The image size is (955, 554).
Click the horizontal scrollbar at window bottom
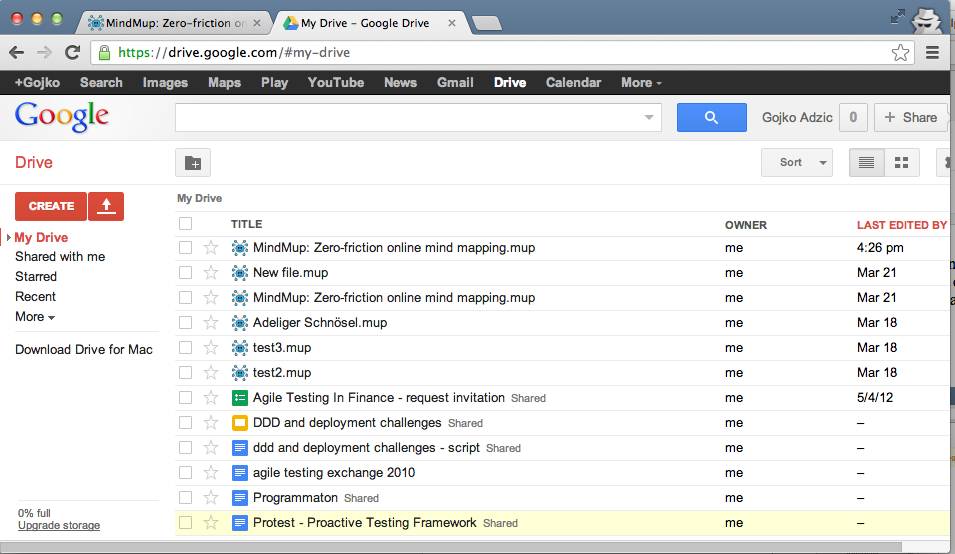pyautogui.click(x=451, y=546)
